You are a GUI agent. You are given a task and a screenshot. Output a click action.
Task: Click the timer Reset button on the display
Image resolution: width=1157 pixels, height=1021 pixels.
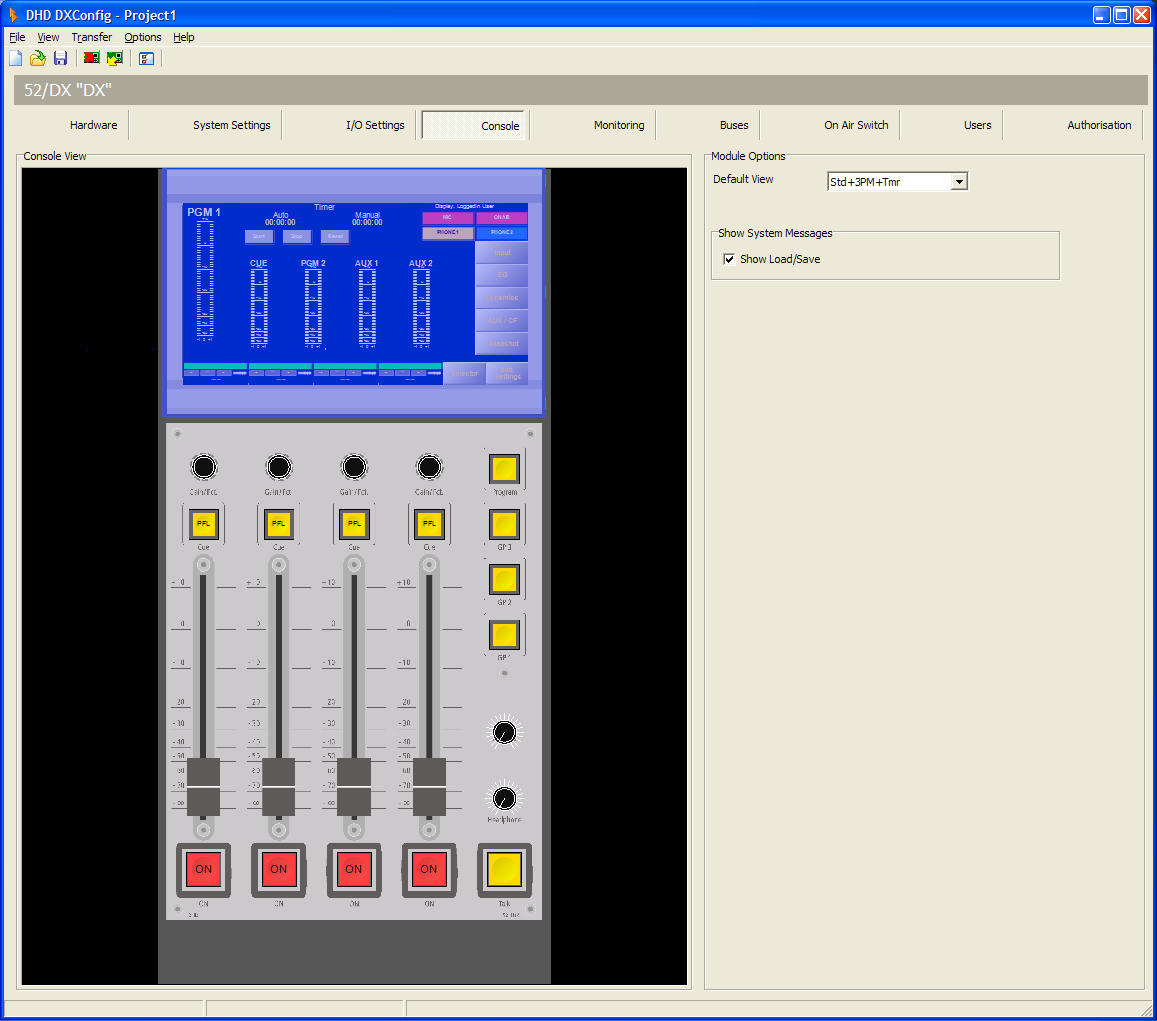[x=335, y=236]
